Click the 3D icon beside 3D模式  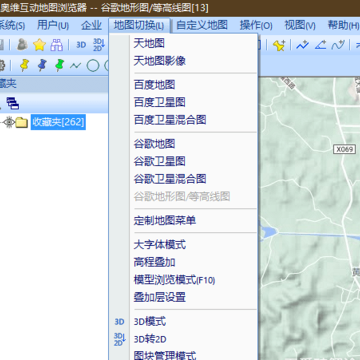point(119,322)
